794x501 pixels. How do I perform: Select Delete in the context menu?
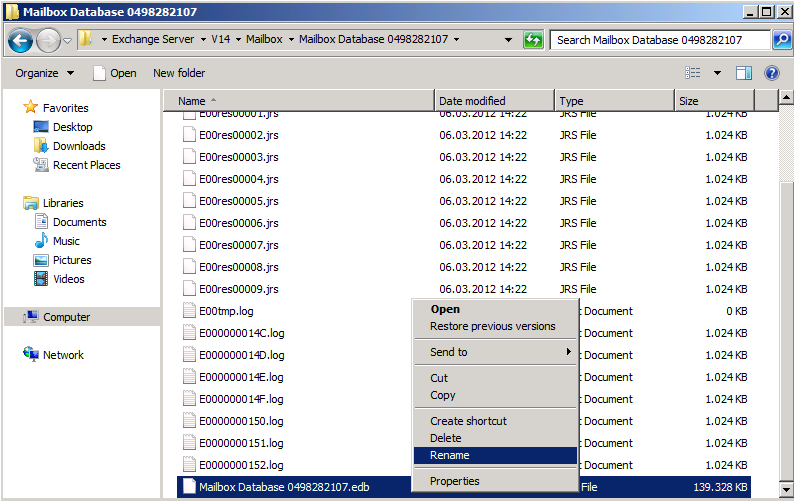click(x=446, y=438)
